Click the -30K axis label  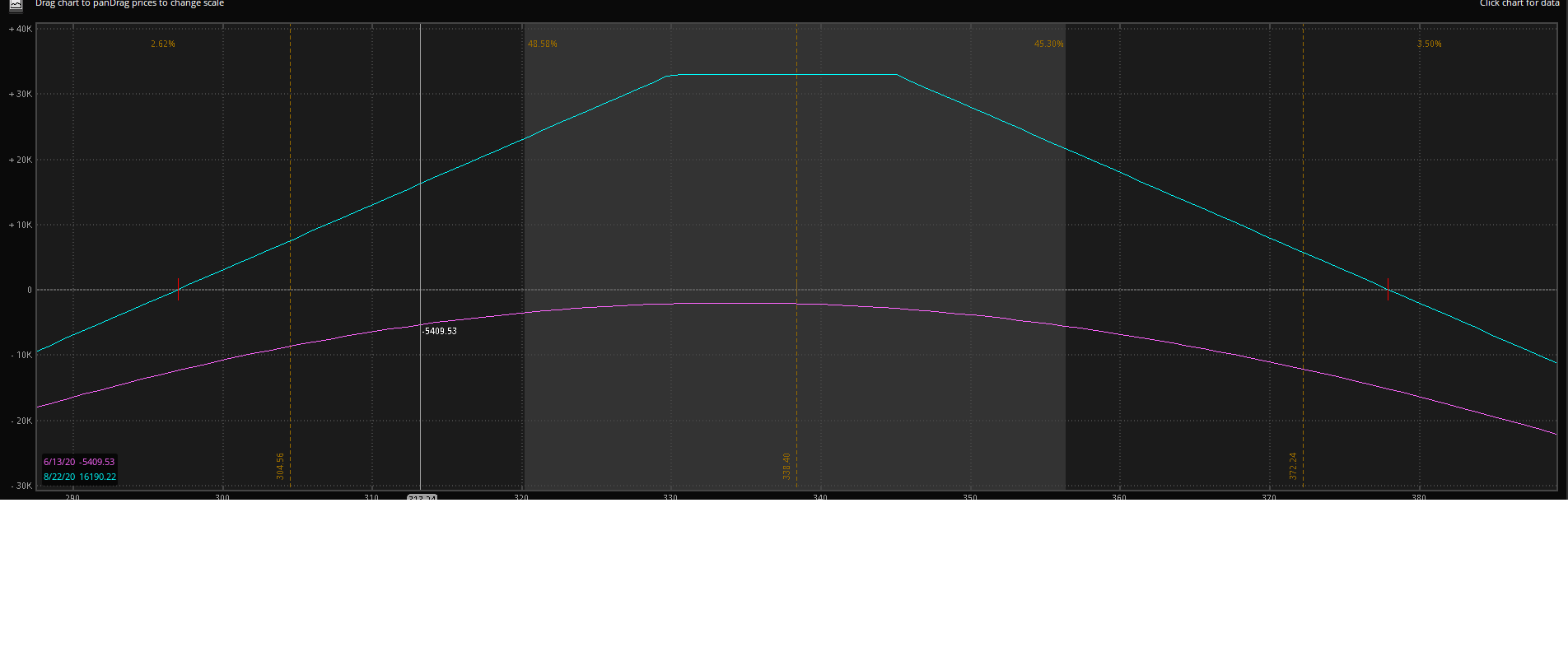click(21, 486)
